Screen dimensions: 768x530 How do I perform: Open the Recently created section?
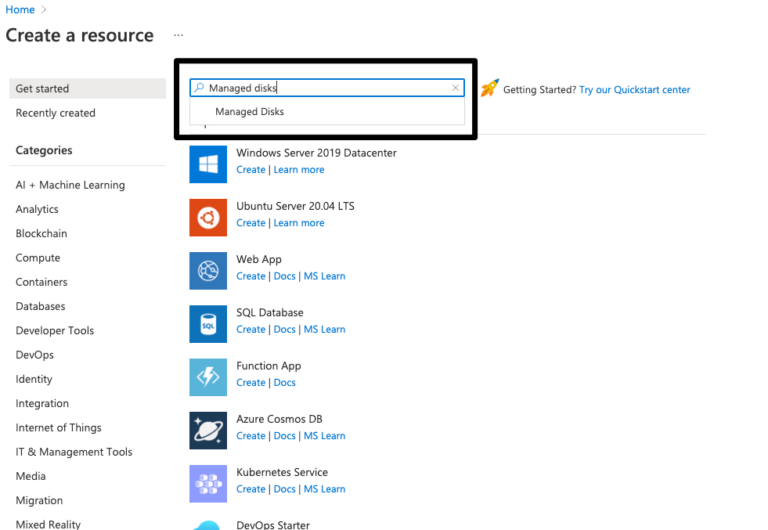point(56,113)
